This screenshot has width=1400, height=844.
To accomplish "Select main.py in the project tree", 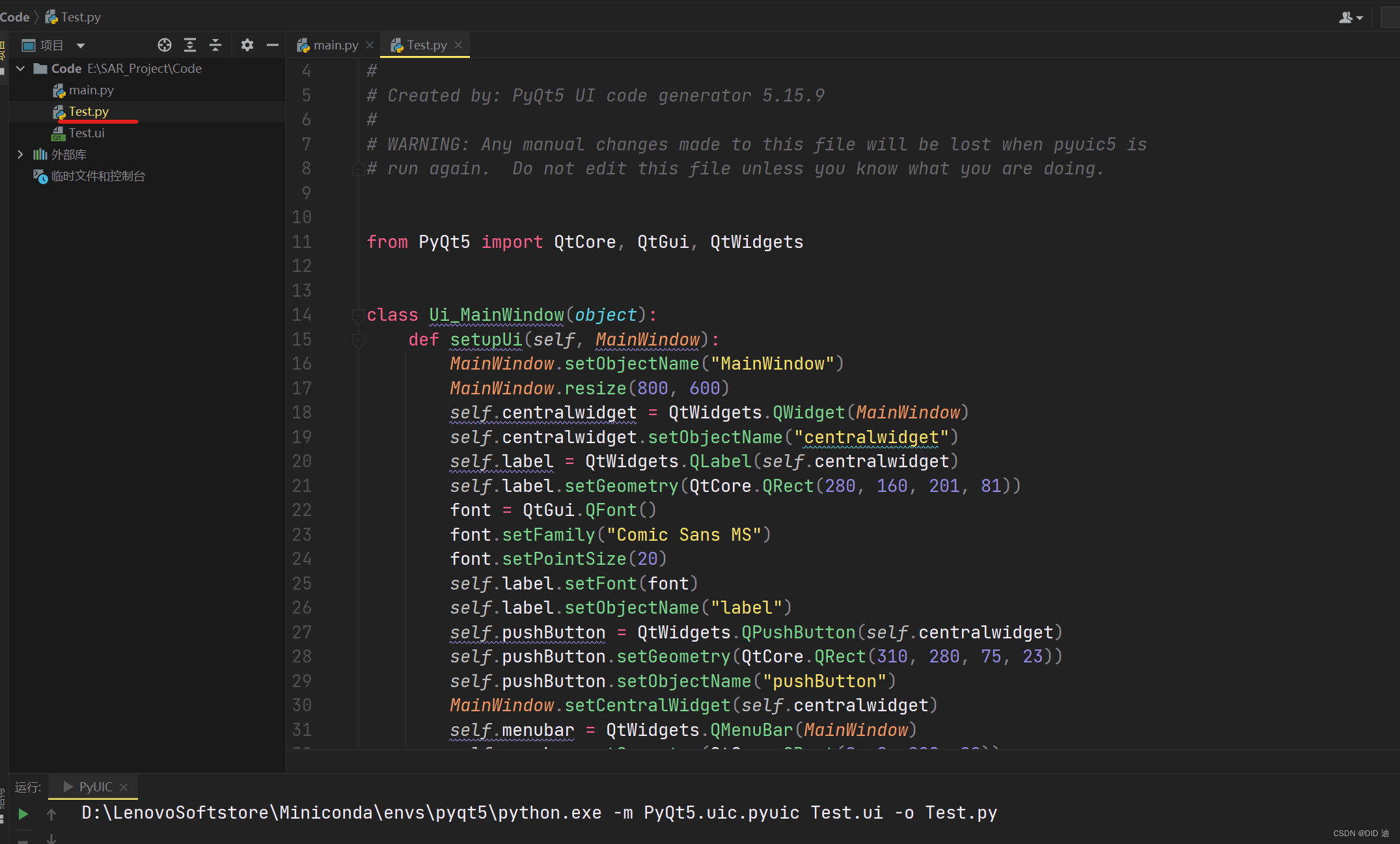I will pyautogui.click(x=90, y=90).
